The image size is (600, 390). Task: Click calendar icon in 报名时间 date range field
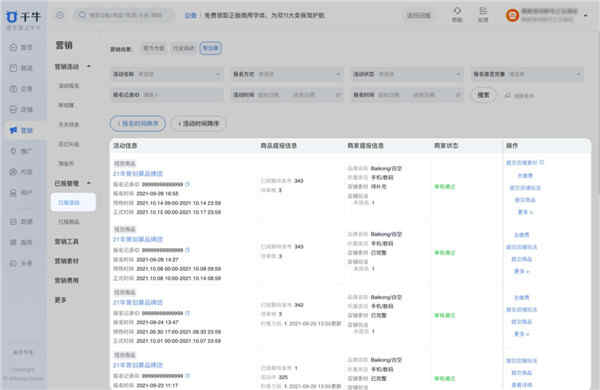tap(458, 95)
